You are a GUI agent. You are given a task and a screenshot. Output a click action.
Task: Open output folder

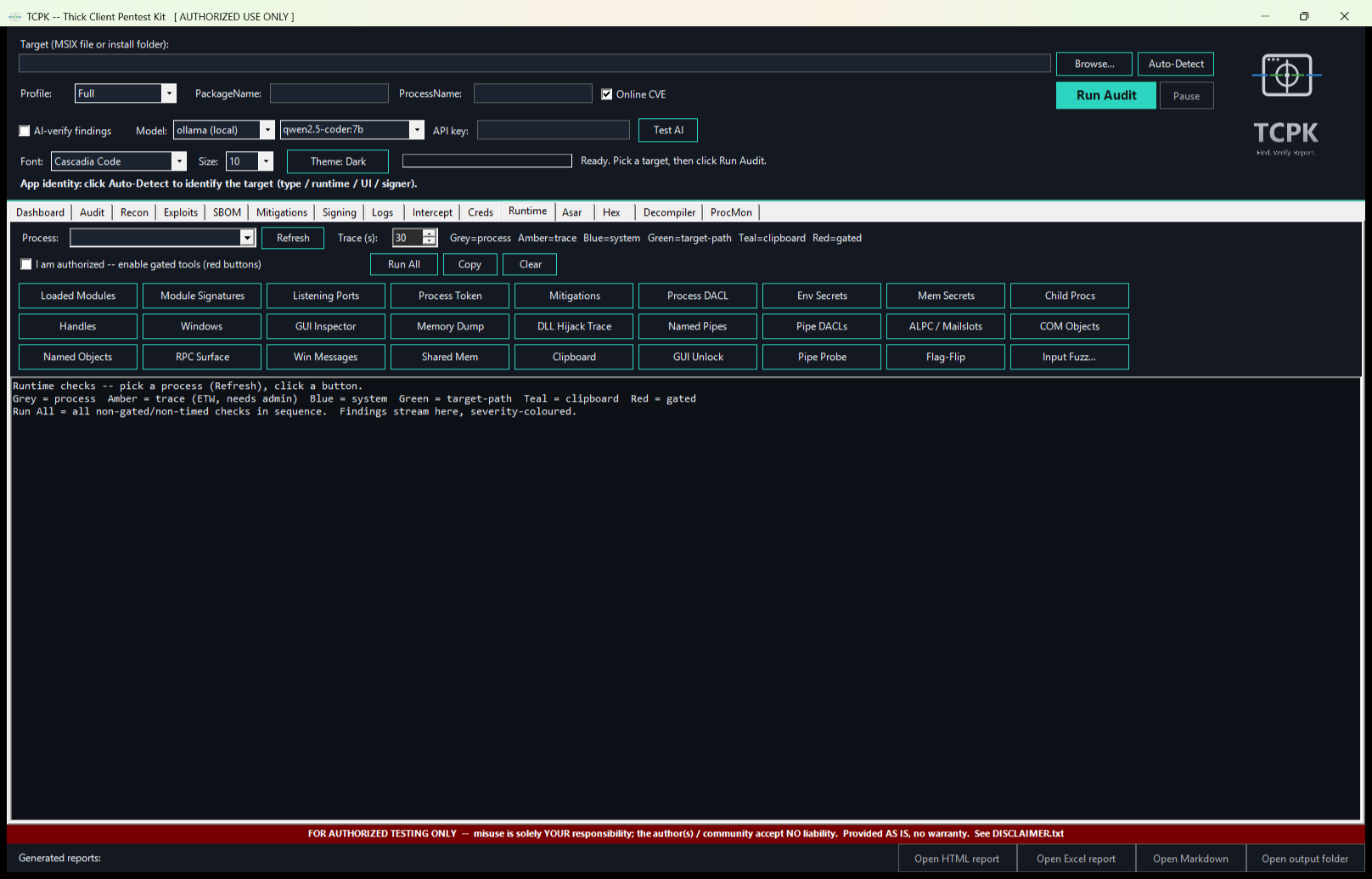click(x=1305, y=859)
